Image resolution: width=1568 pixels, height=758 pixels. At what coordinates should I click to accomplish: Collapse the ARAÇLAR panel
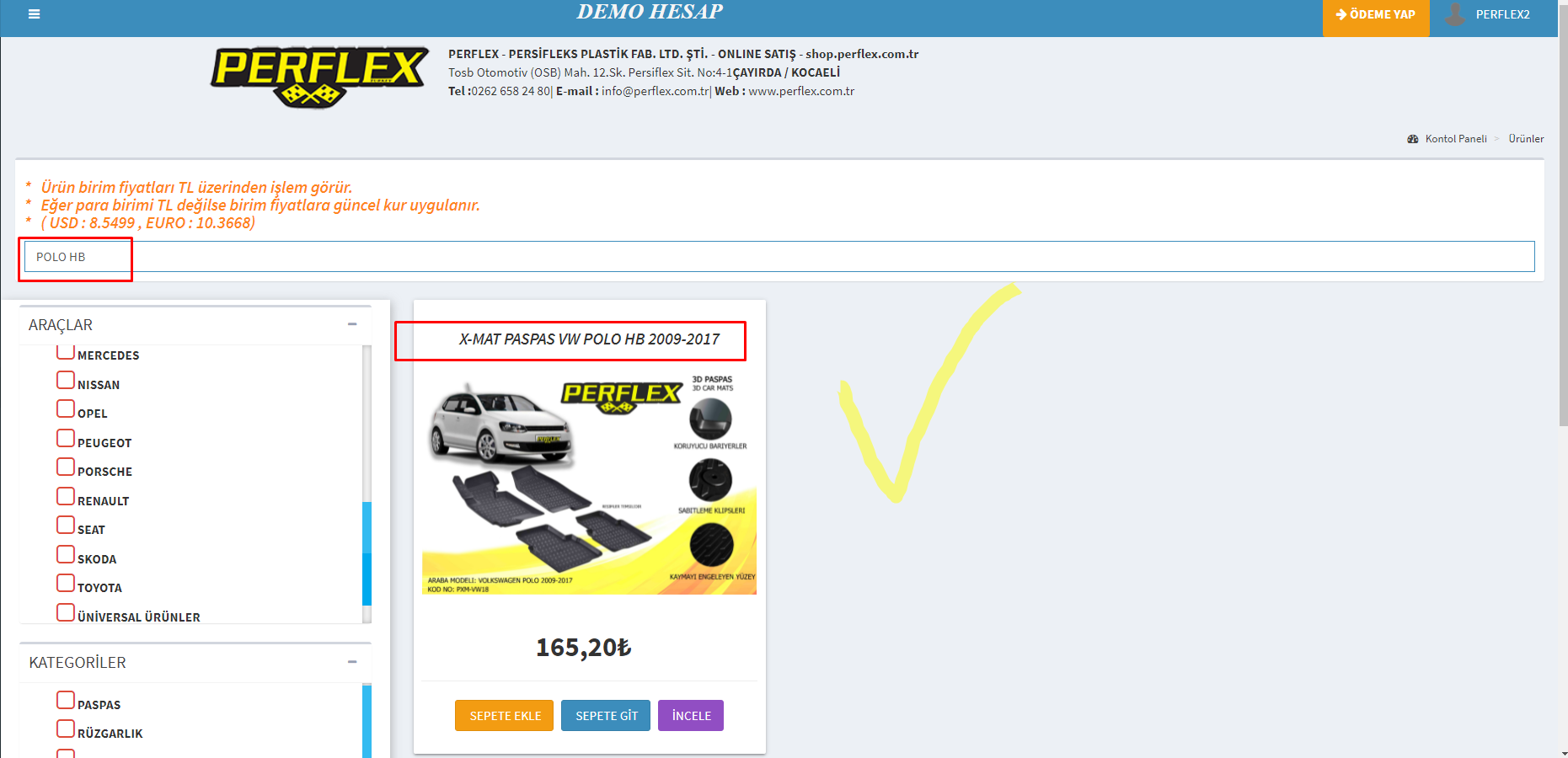(352, 324)
